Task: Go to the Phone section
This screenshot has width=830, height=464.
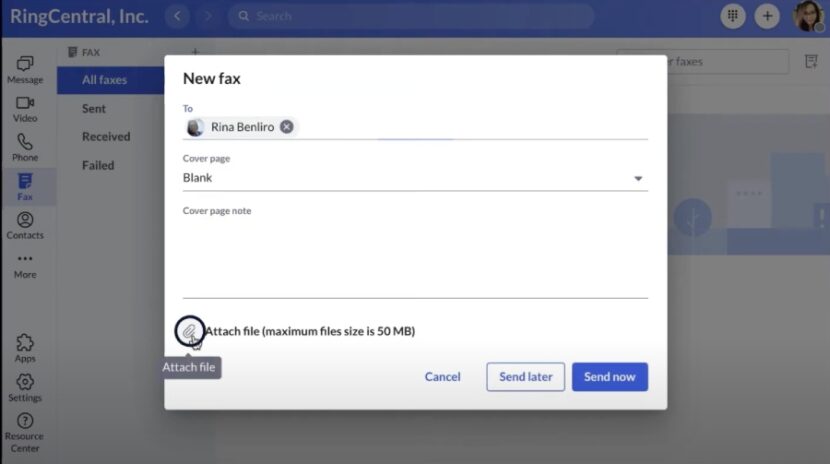Action: tap(25, 148)
